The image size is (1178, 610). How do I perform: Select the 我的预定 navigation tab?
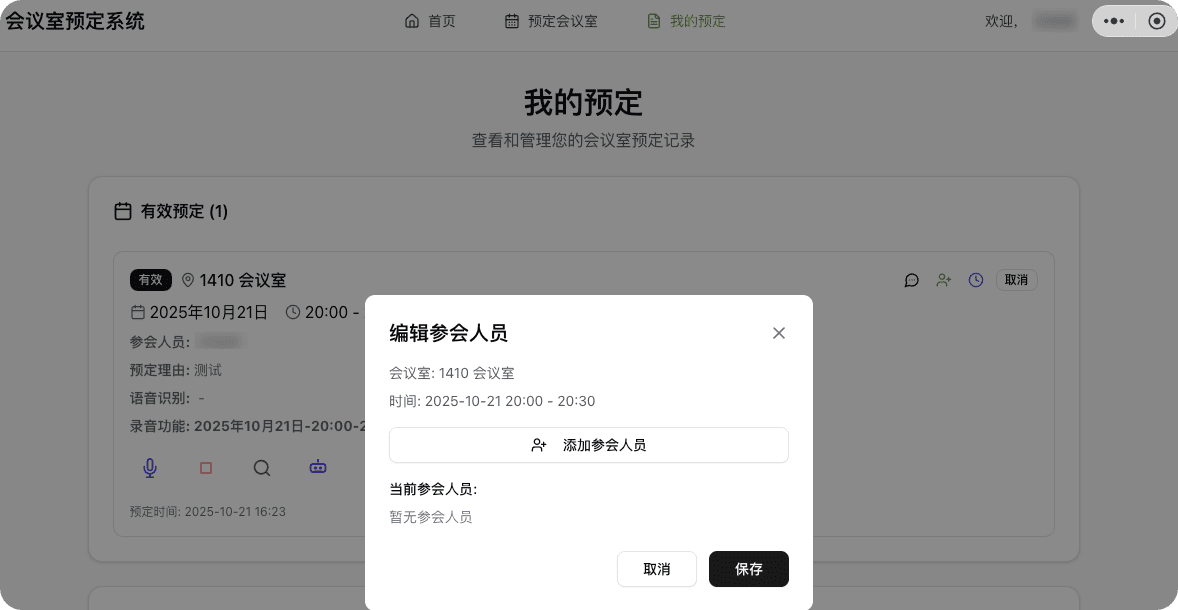point(686,21)
